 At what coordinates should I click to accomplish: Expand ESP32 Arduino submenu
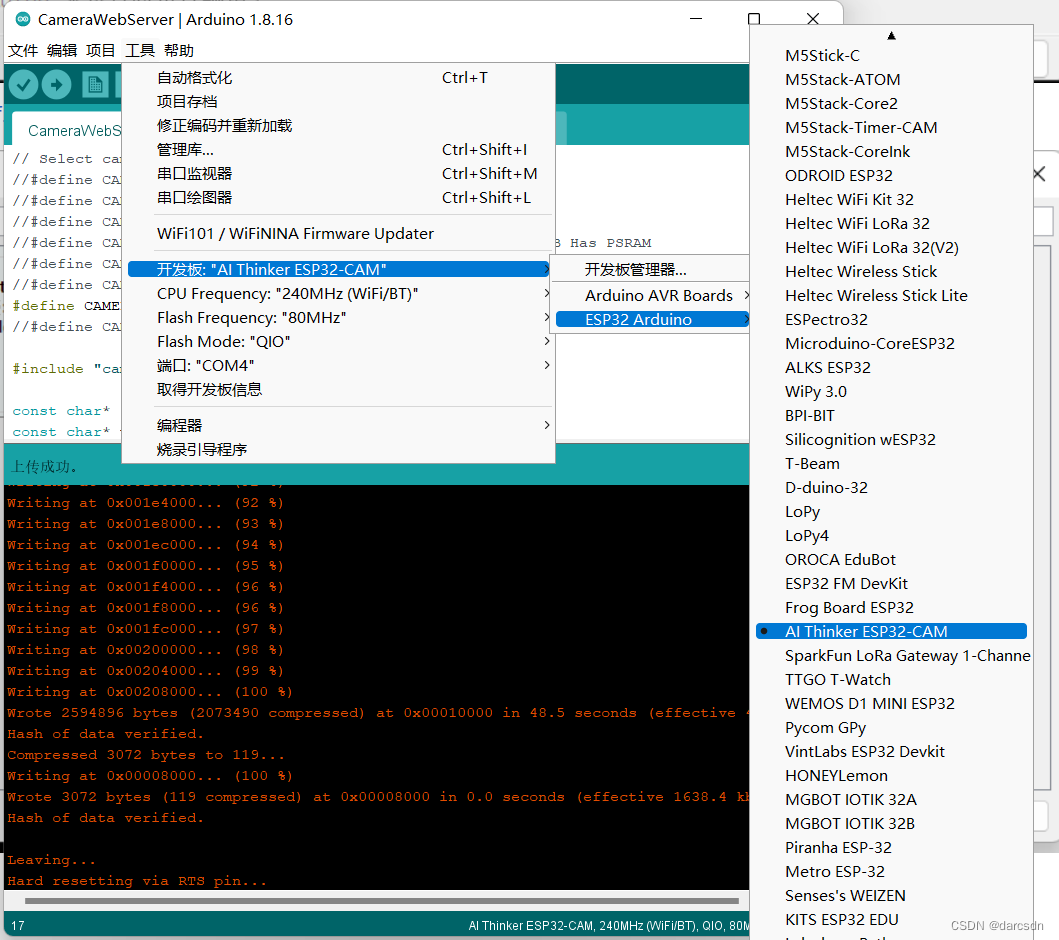pos(651,319)
